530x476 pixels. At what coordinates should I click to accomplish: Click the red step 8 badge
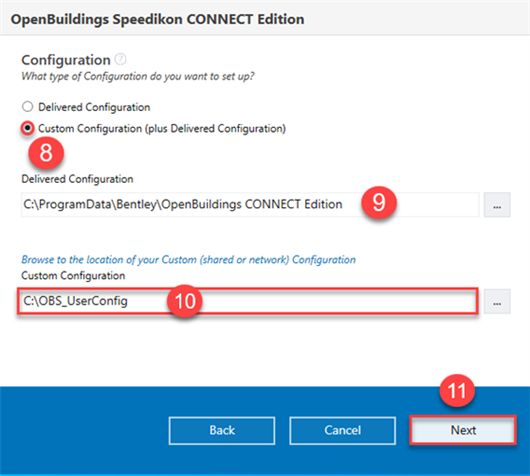point(46,153)
